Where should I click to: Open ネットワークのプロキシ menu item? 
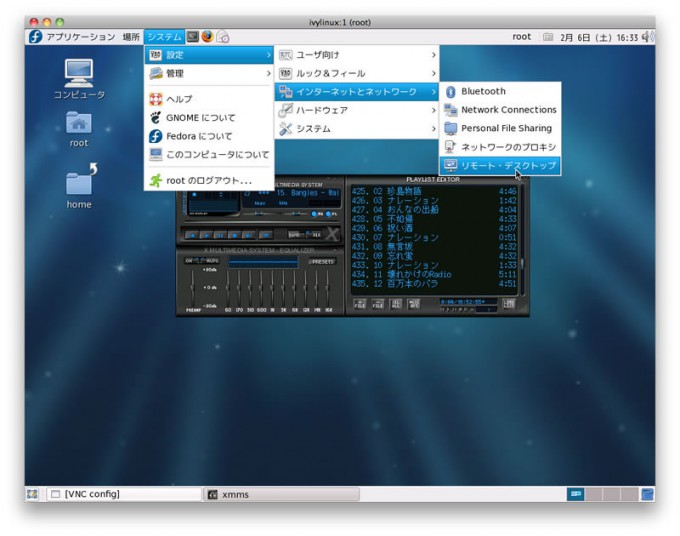coord(500,147)
